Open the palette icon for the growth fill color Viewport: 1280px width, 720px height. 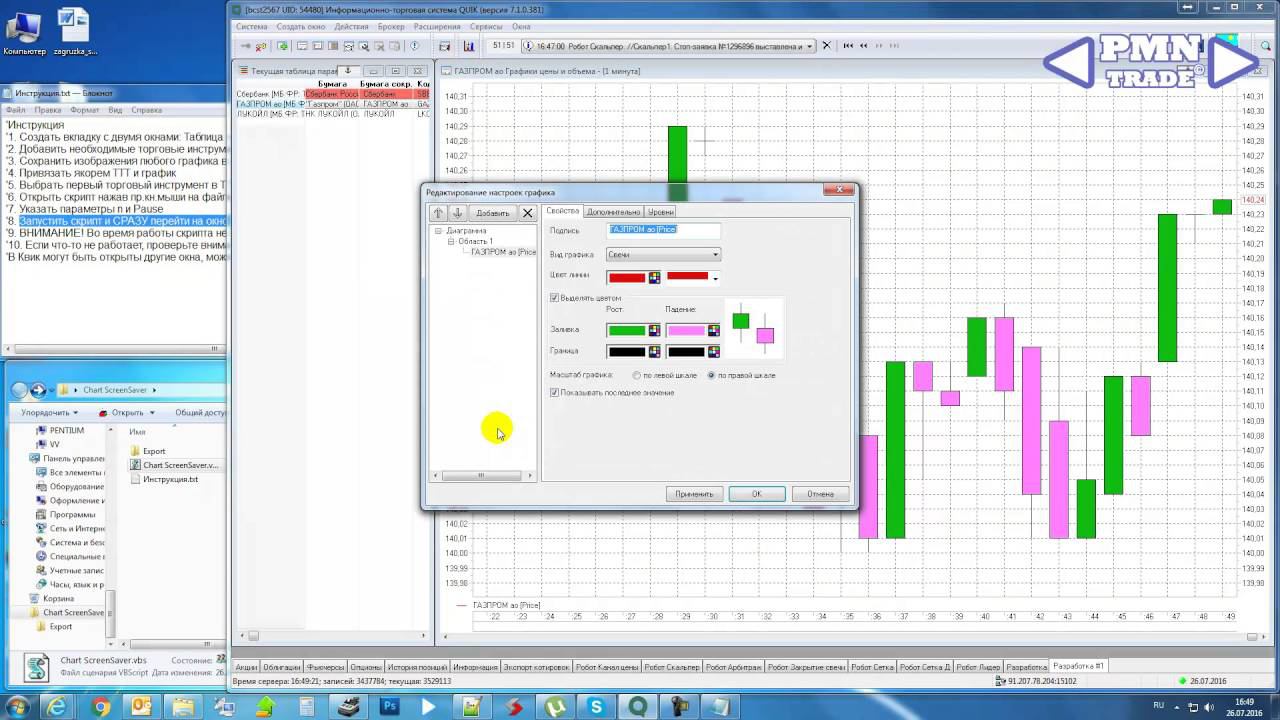tap(655, 330)
